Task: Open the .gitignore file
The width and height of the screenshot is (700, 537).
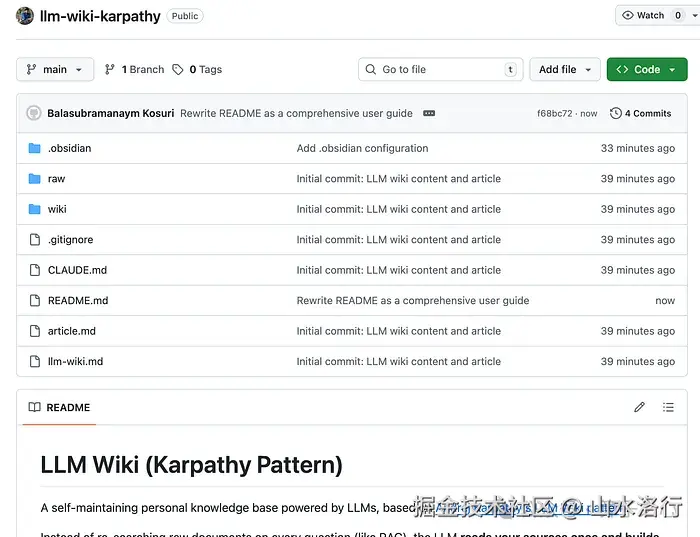Action: pos(71,240)
